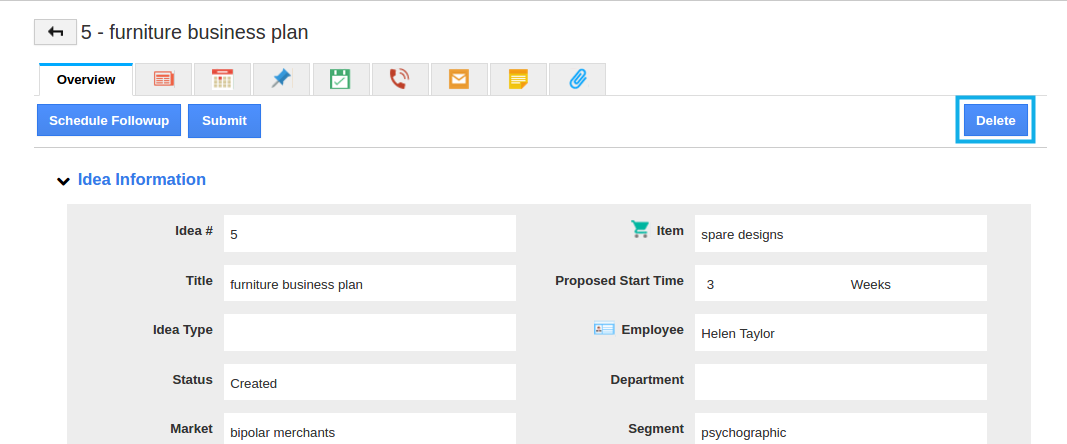Open the yellow sticky notes tab

point(518,79)
